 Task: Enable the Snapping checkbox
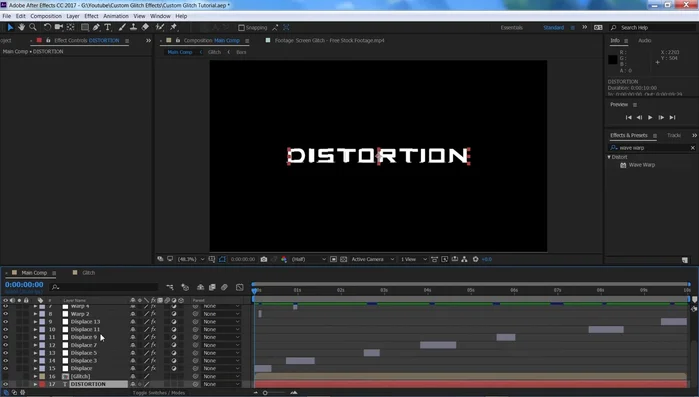(241, 28)
